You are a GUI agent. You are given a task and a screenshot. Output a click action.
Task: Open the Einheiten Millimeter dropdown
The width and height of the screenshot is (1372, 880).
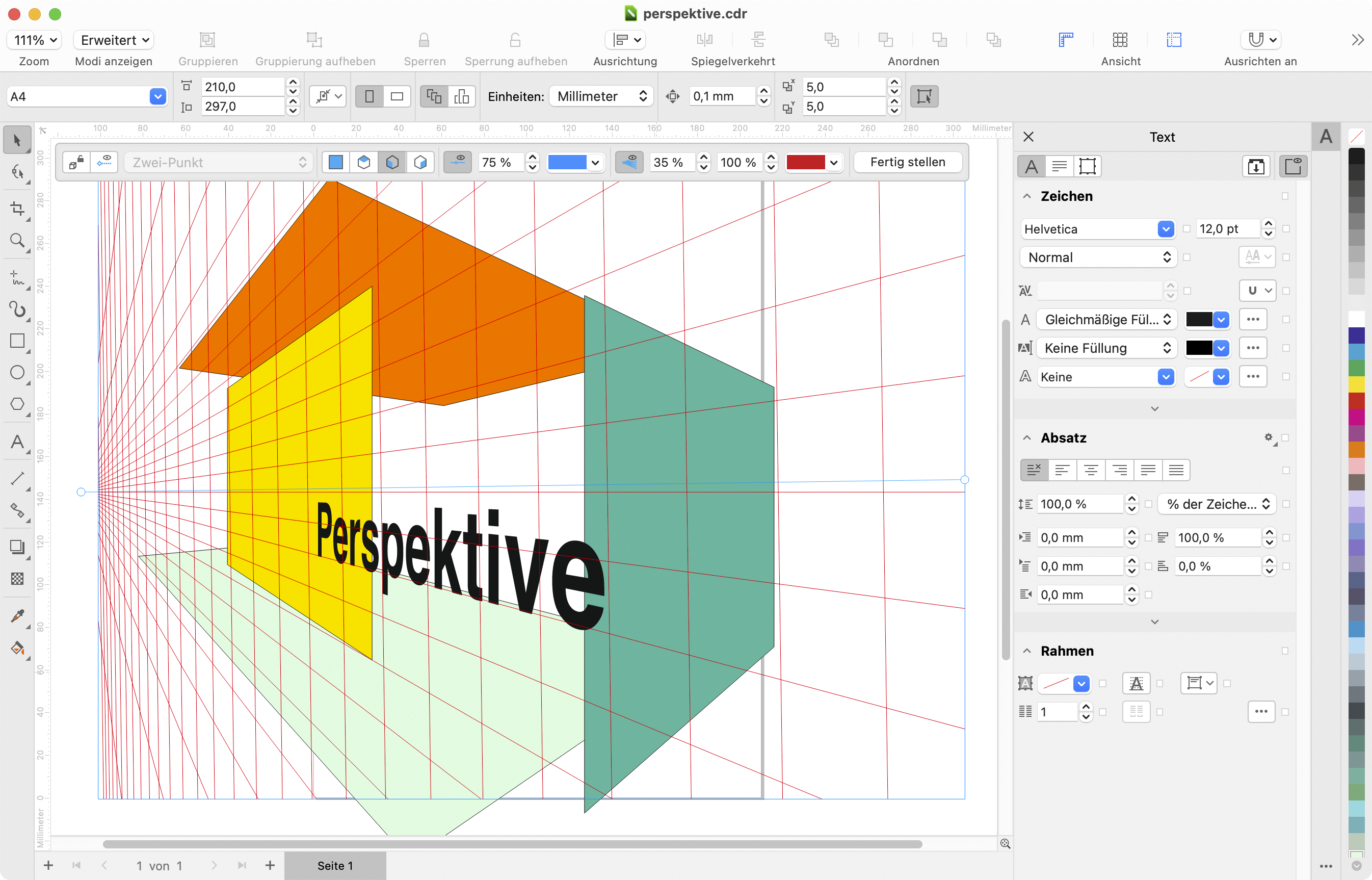tap(601, 96)
